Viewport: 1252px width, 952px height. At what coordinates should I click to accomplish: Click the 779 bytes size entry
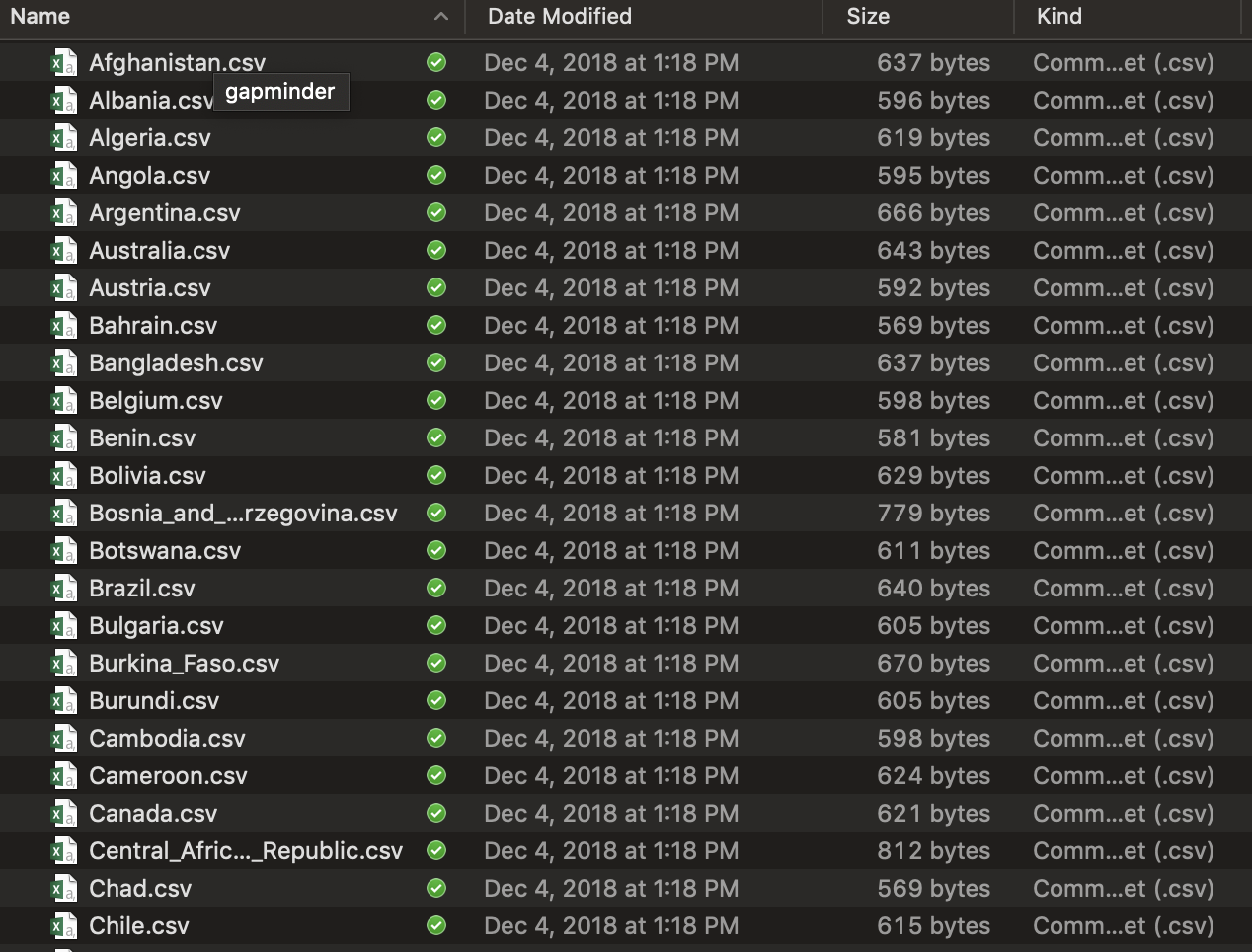coord(933,514)
